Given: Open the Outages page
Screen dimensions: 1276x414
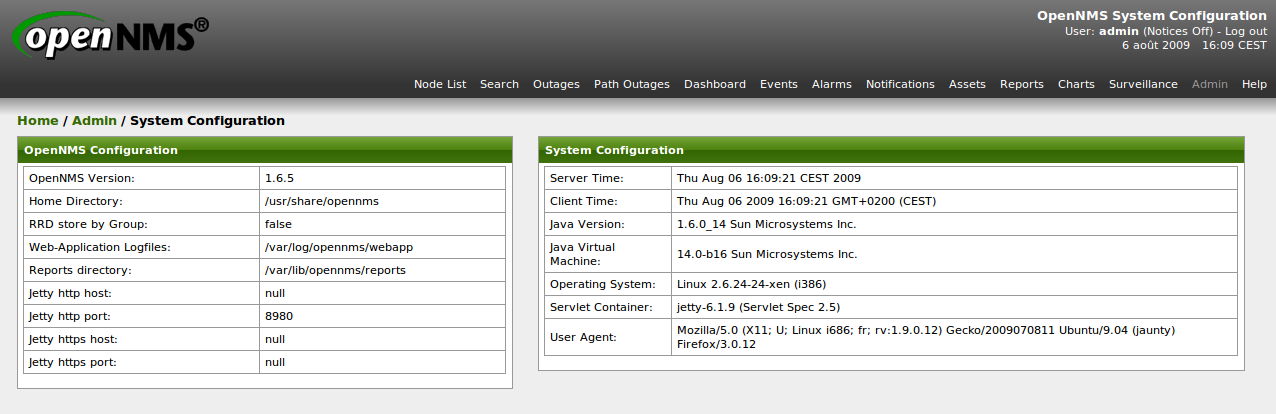Looking at the screenshot, I should pos(556,85).
